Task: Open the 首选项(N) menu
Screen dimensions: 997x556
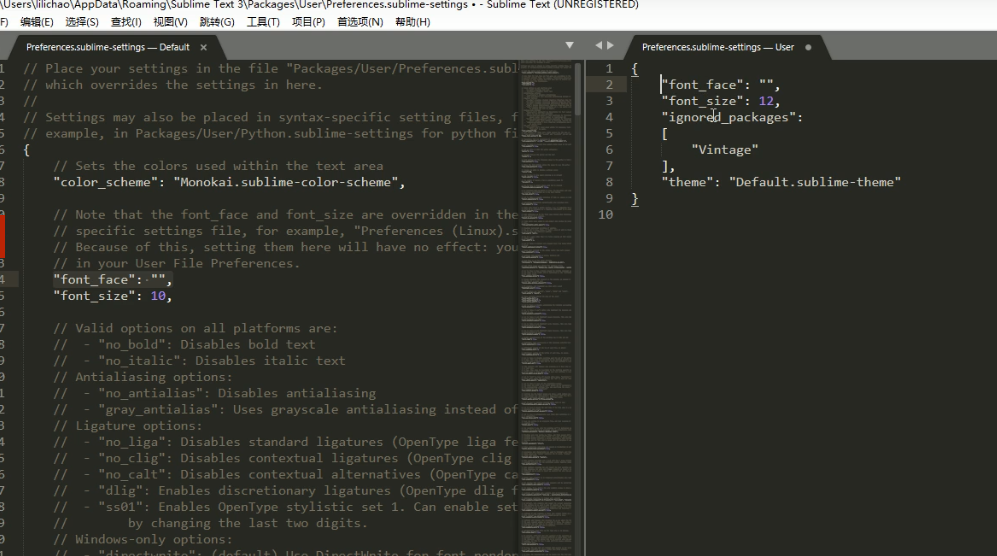Action: [x=360, y=22]
